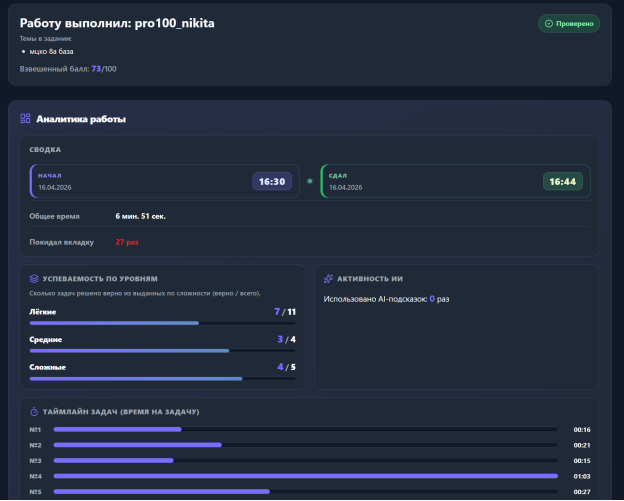This screenshot has width=624, height=501.
Task: Click the weighted score value 73
Action: pyautogui.click(x=96, y=69)
